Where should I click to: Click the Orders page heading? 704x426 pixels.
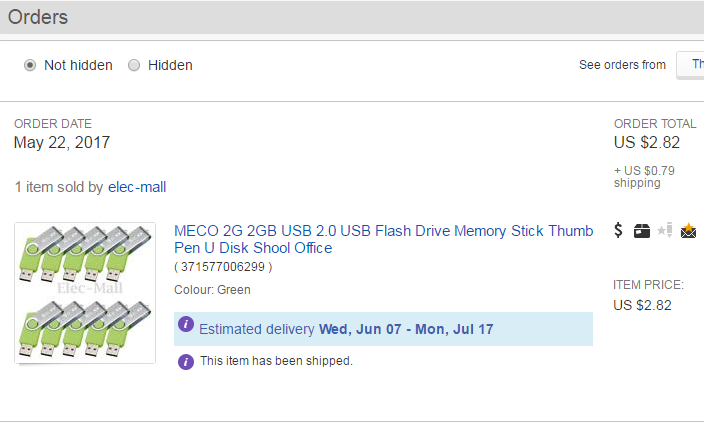38,17
